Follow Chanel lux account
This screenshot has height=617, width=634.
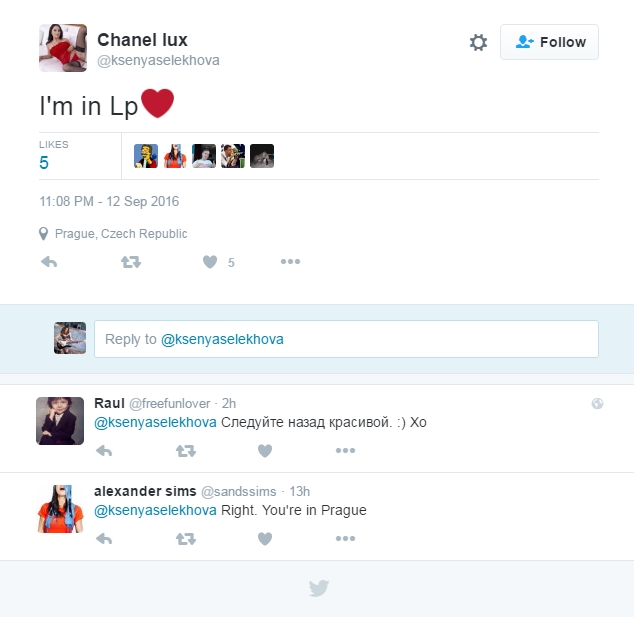pyautogui.click(x=549, y=42)
